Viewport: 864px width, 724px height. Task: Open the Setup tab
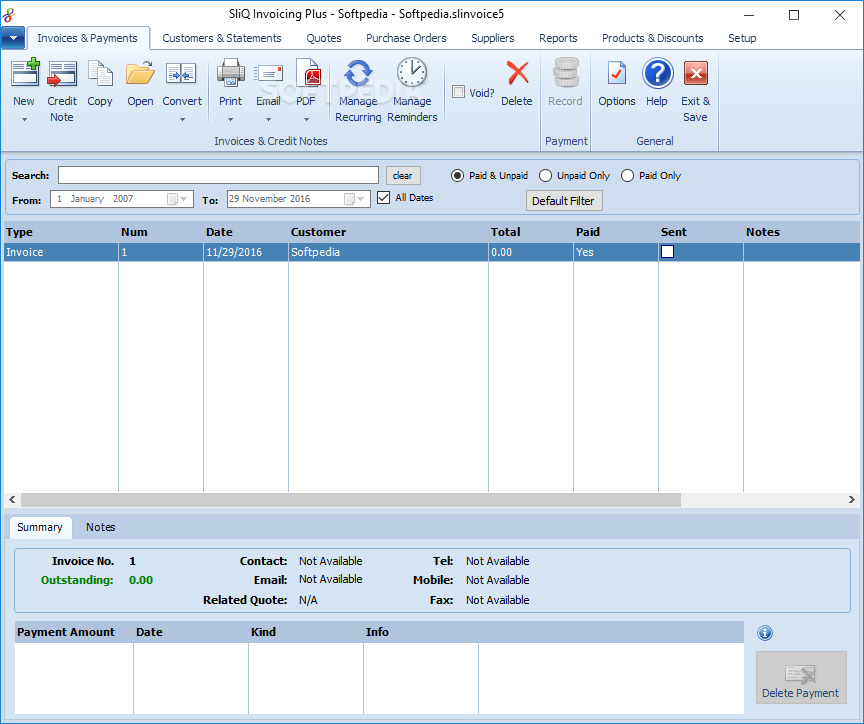pyautogui.click(x=742, y=38)
